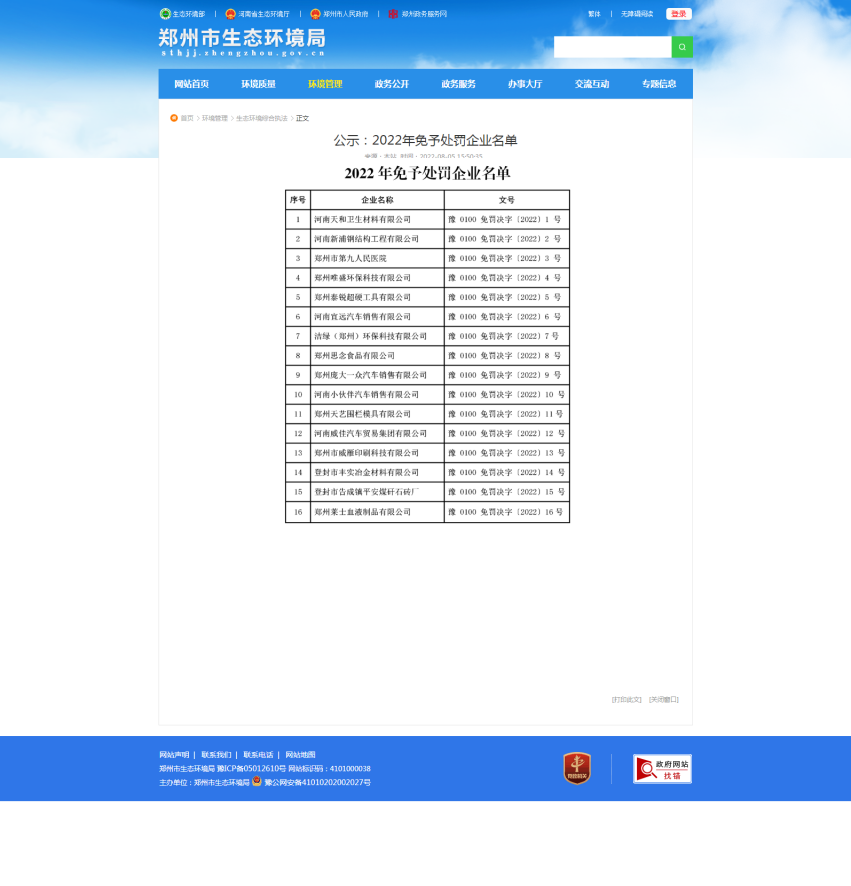
Task: Open the 专题信息 nav item
Action: [x=659, y=84]
